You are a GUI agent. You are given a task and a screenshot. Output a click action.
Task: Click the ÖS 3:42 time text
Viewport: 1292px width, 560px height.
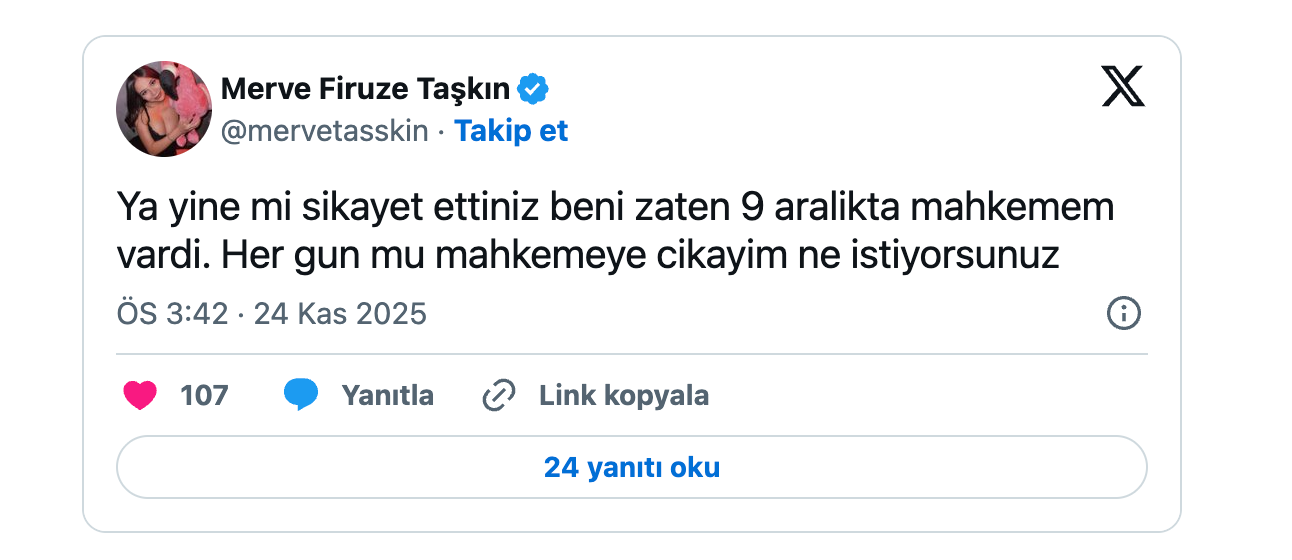point(172,314)
